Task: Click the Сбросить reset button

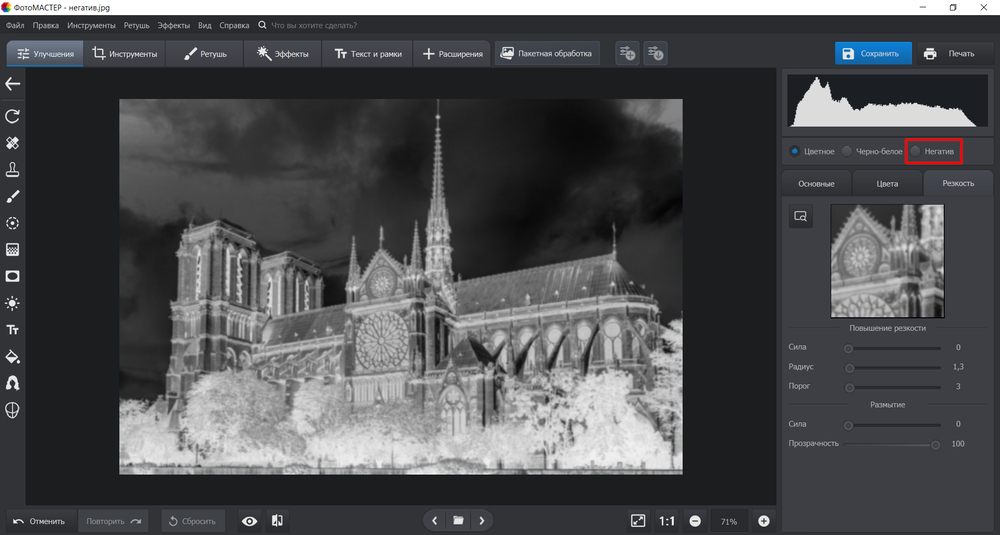Action: pyautogui.click(x=193, y=521)
